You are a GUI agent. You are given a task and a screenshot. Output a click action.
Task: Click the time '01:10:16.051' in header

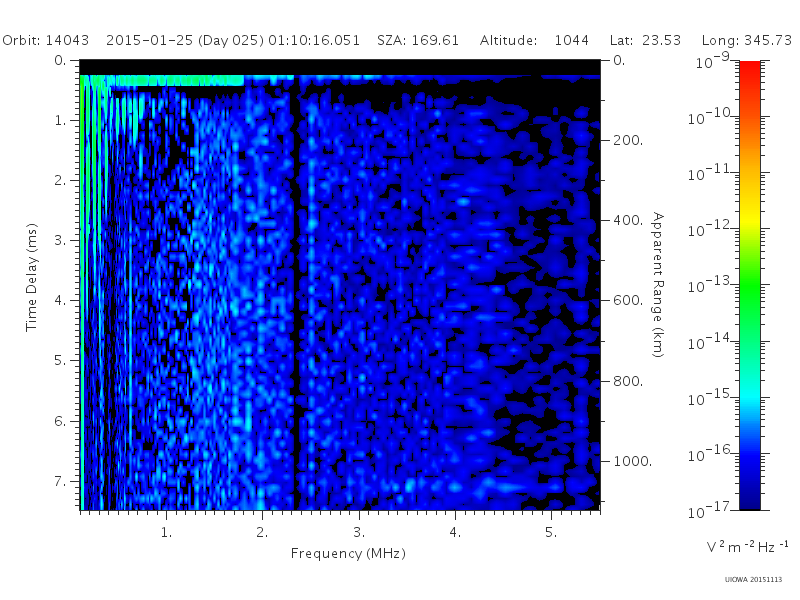tap(314, 40)
